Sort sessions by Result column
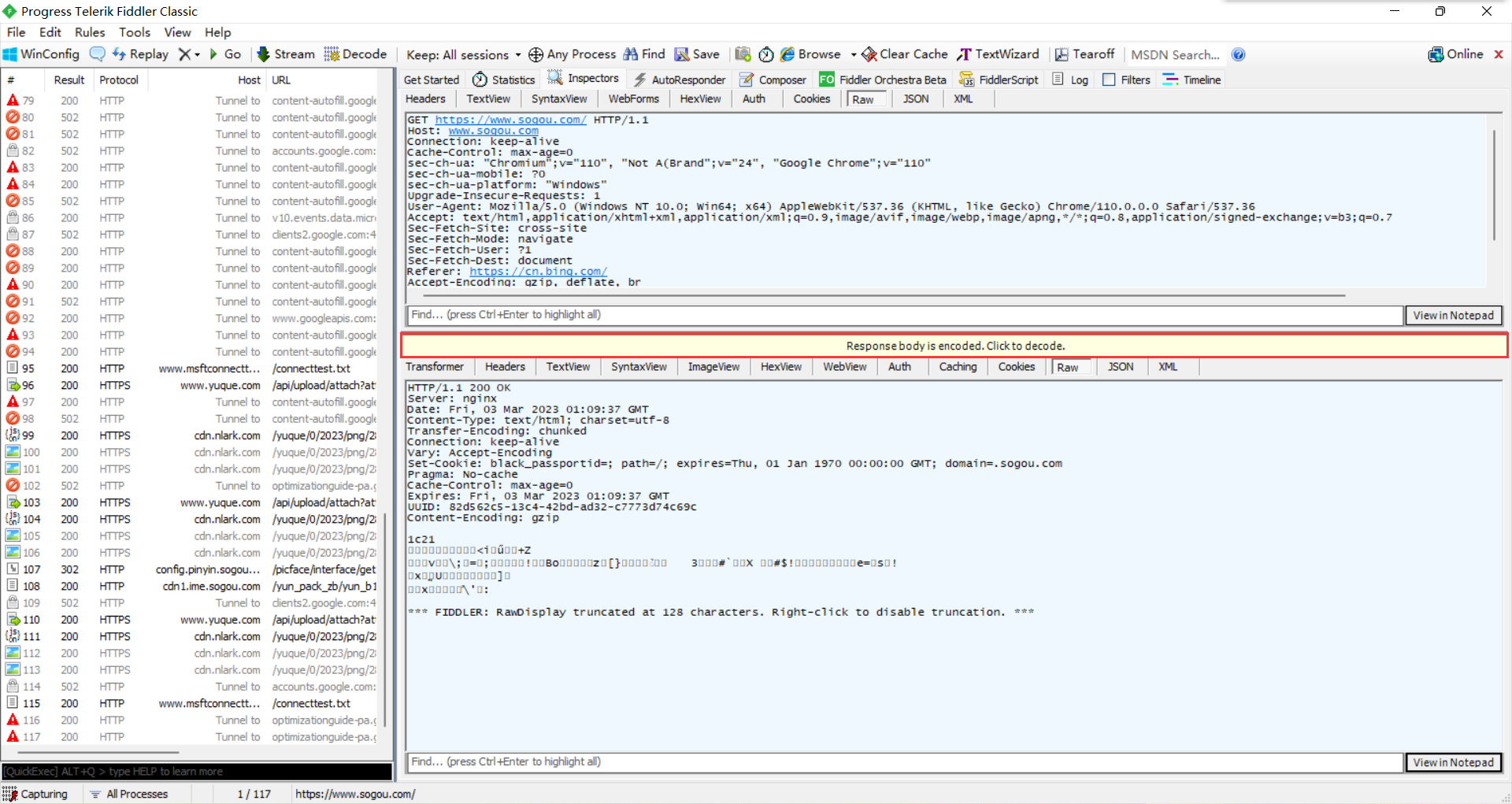The image size is (1512, 804). click(x=69, y=80)
